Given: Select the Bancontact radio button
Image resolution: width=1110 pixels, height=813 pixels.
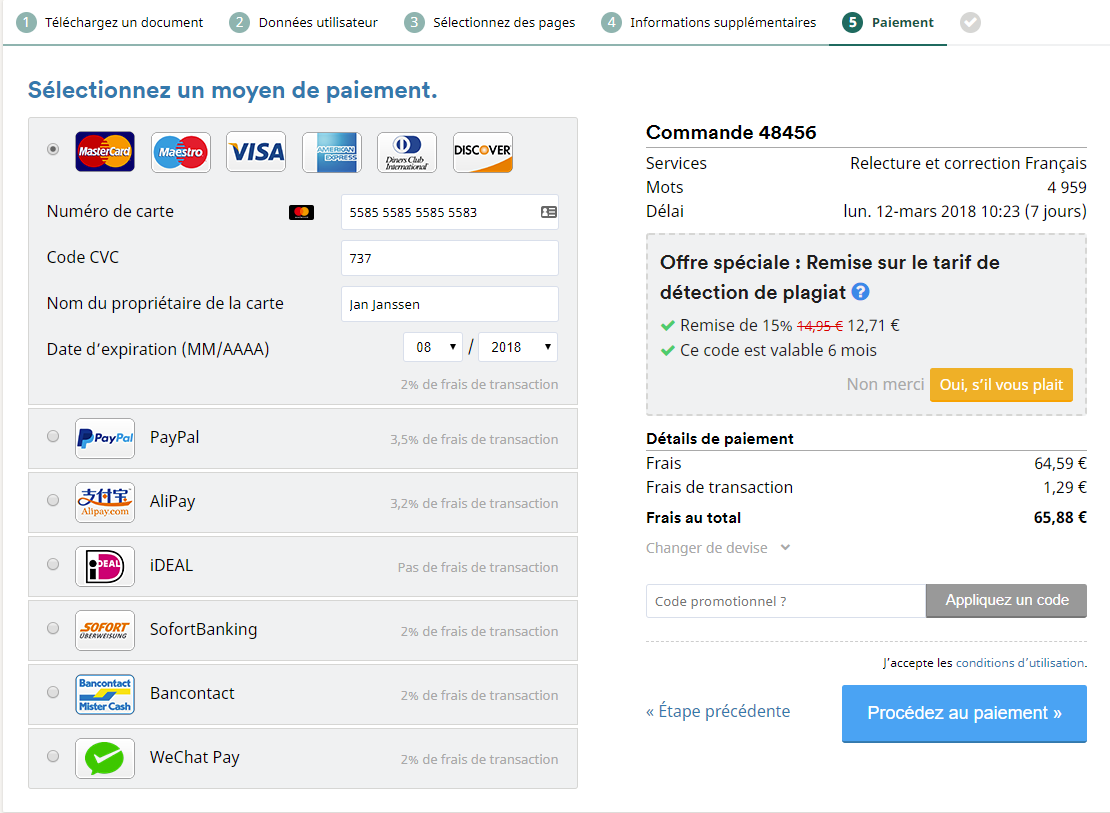Looking at the screenshot, I should (x=53, y=692).
